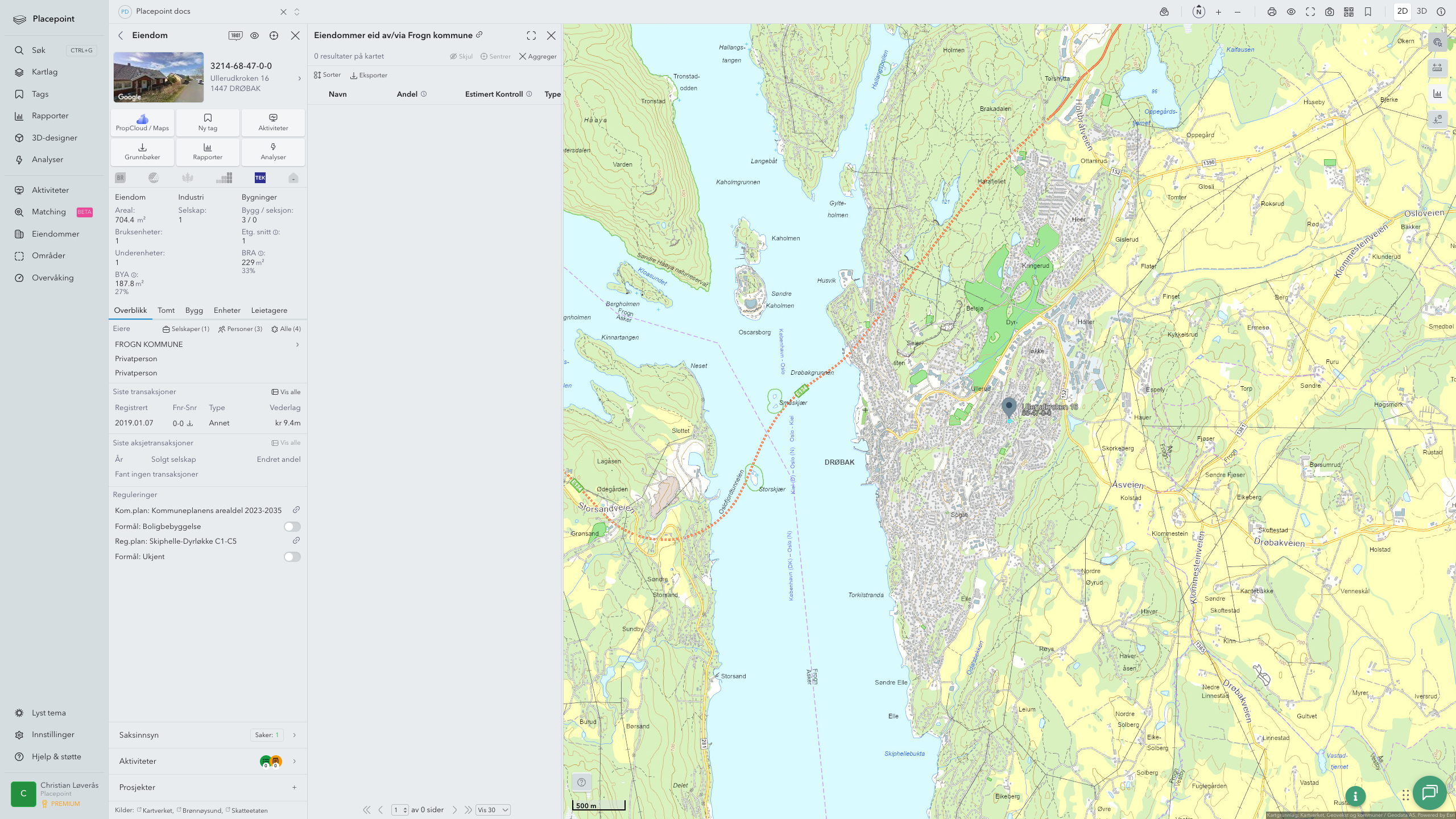Add a new tag with Ny tag

coord(208,122)
